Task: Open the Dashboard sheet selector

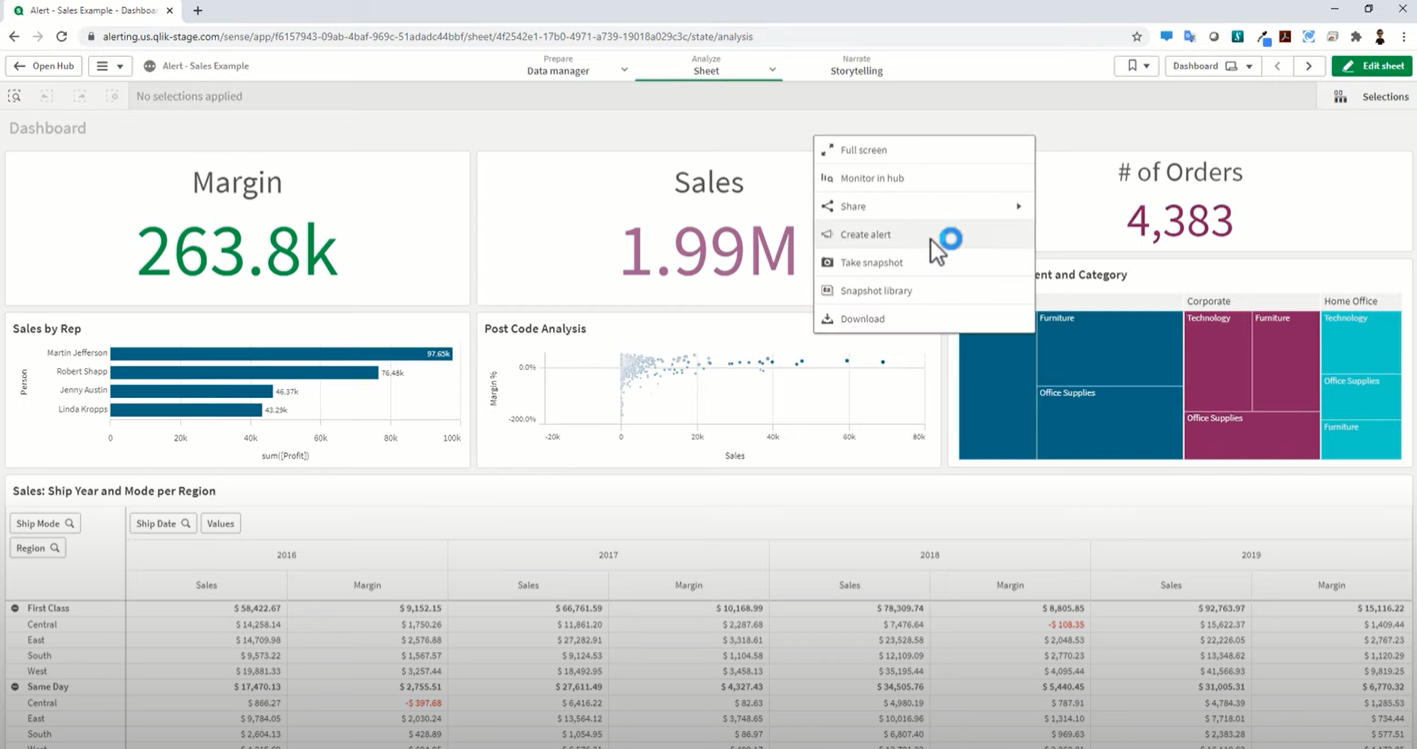Action: pos(1213,66)
